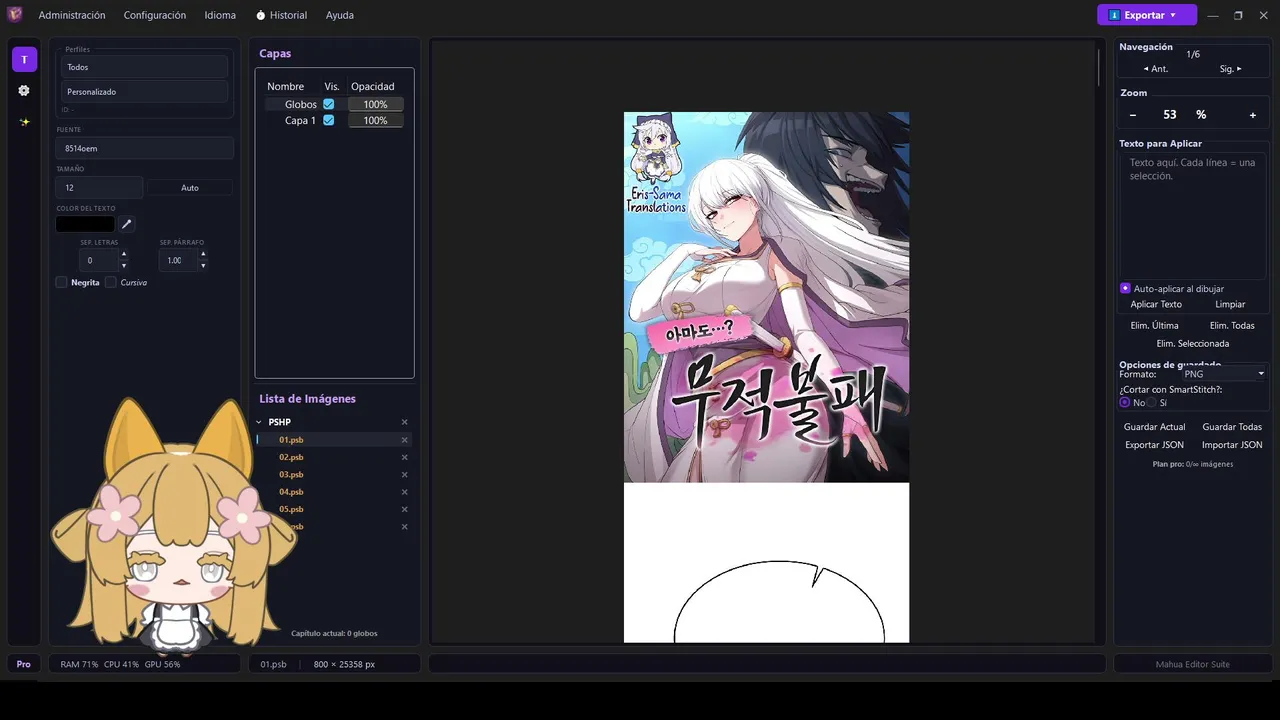Zoom in with the plus button

pyautogui.click(x=1253, y=115)
